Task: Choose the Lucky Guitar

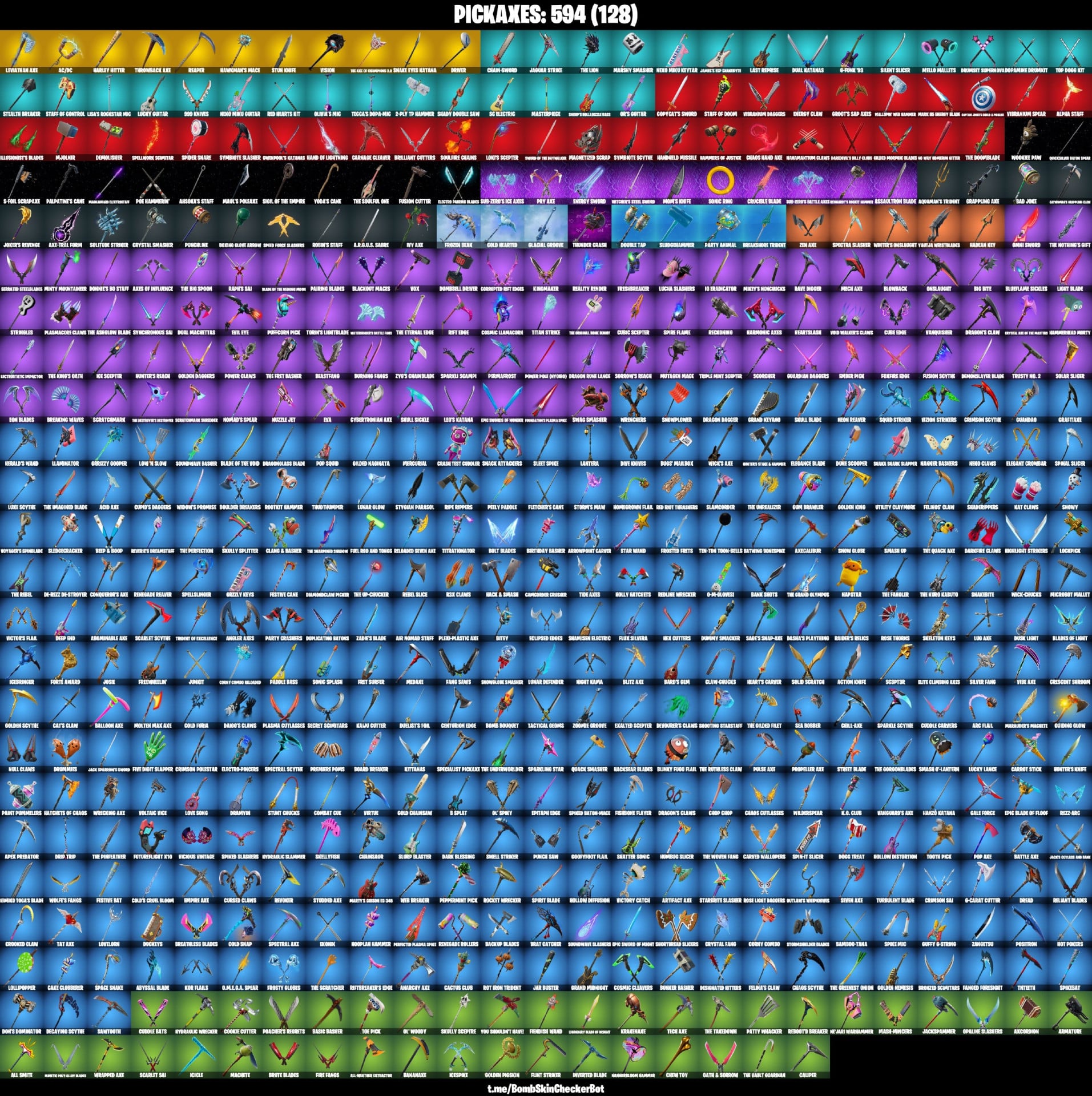Action: (x=153, y=96)
